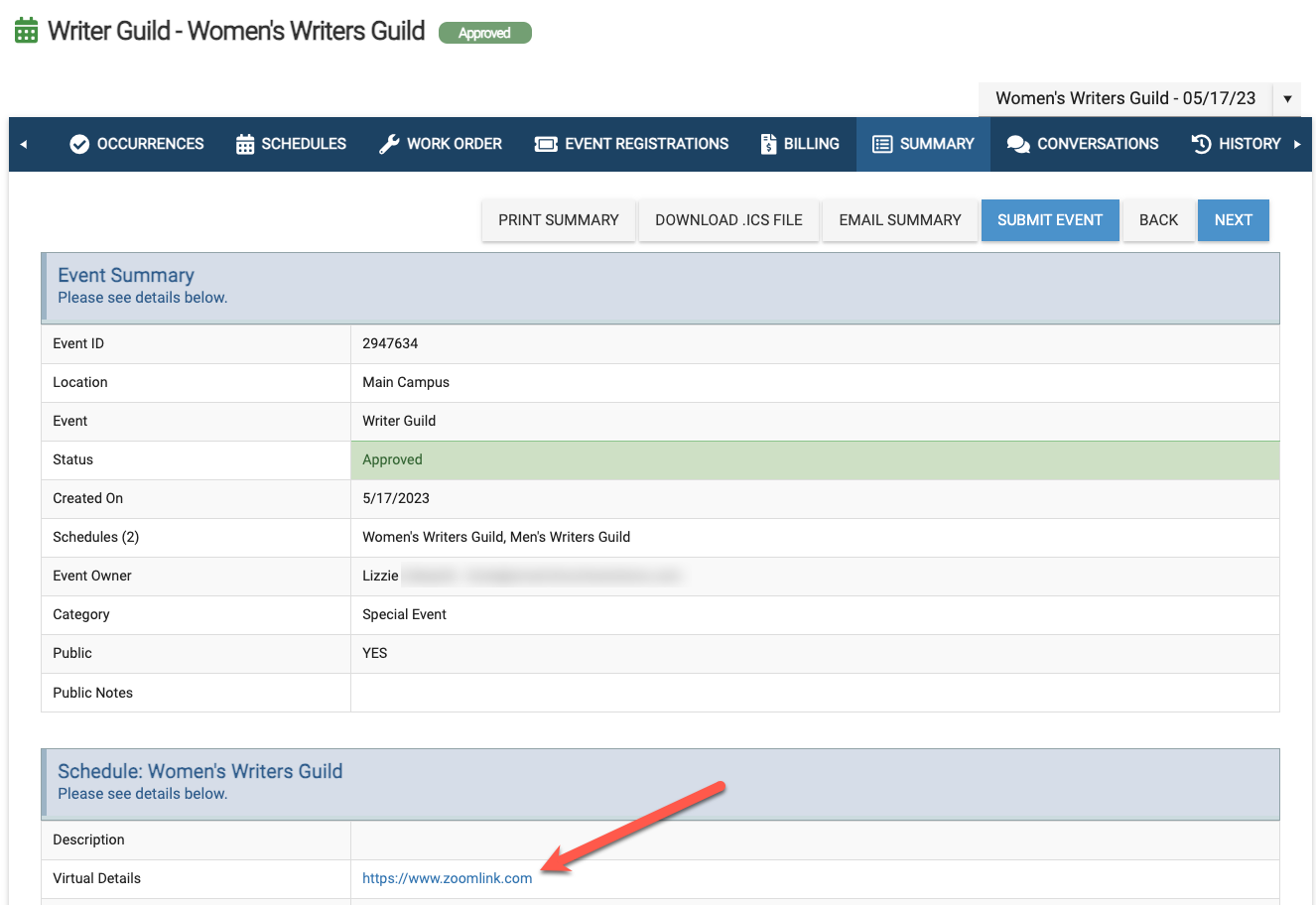Open the Women's Writers Guild schedule dropdown

[1287, 98]
